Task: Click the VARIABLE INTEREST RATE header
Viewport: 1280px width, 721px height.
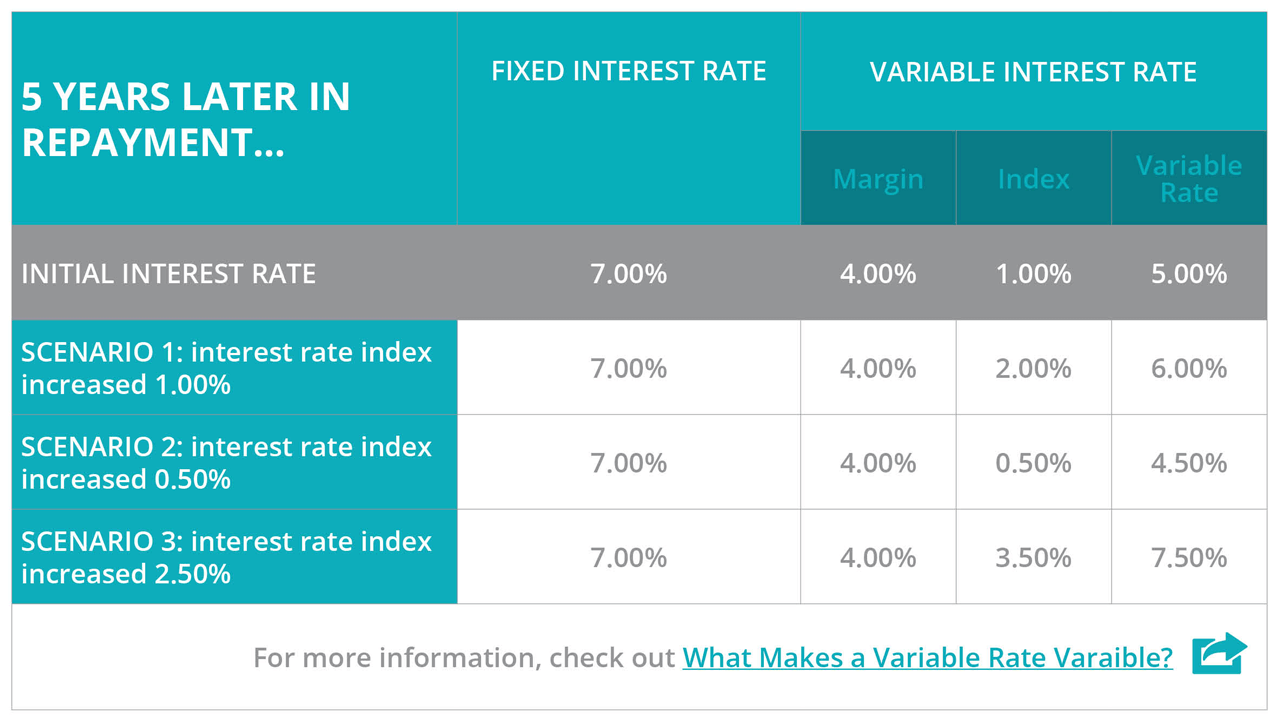Action: coord(1033,72)
